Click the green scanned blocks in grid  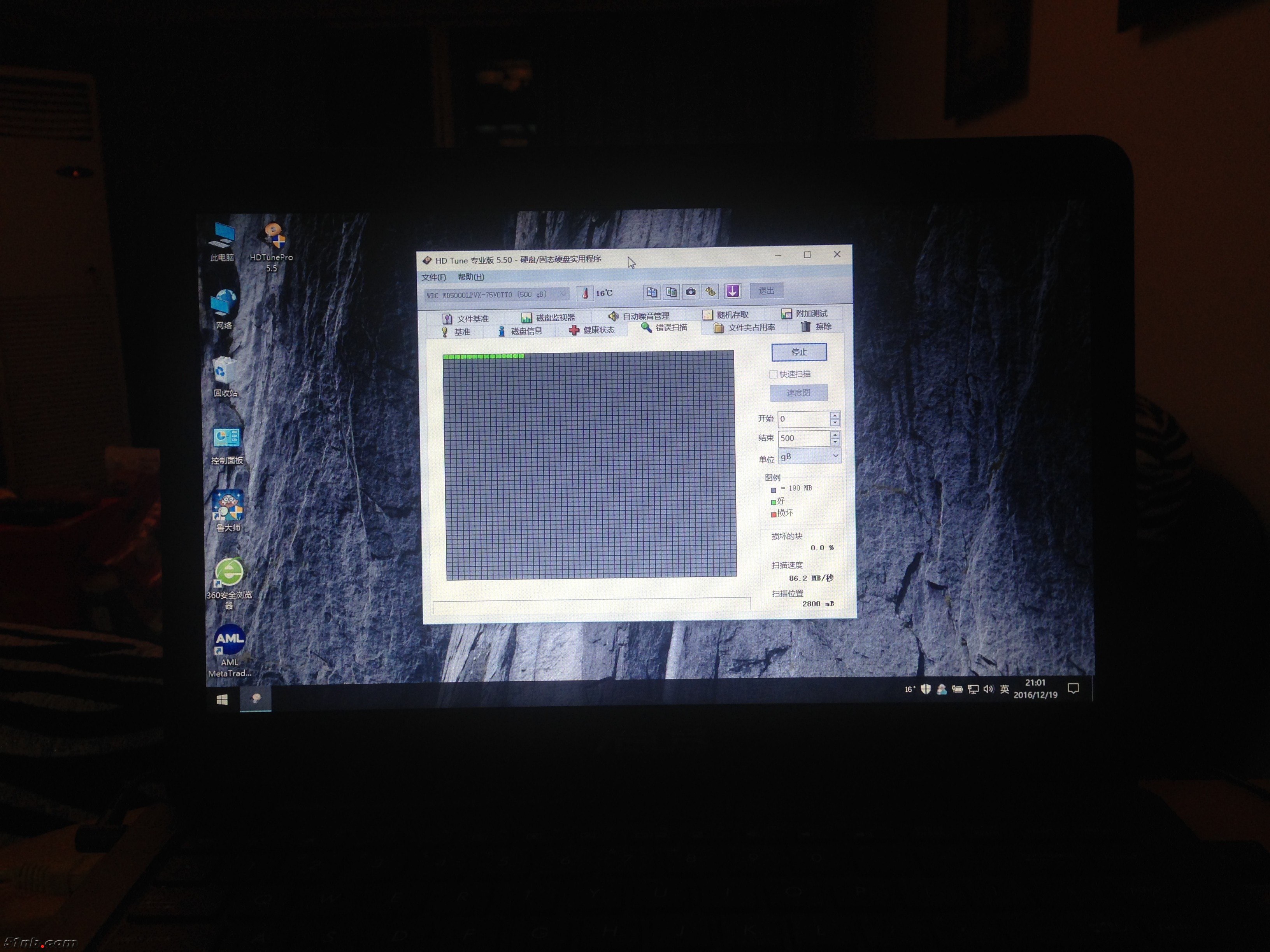pos(483,356)
